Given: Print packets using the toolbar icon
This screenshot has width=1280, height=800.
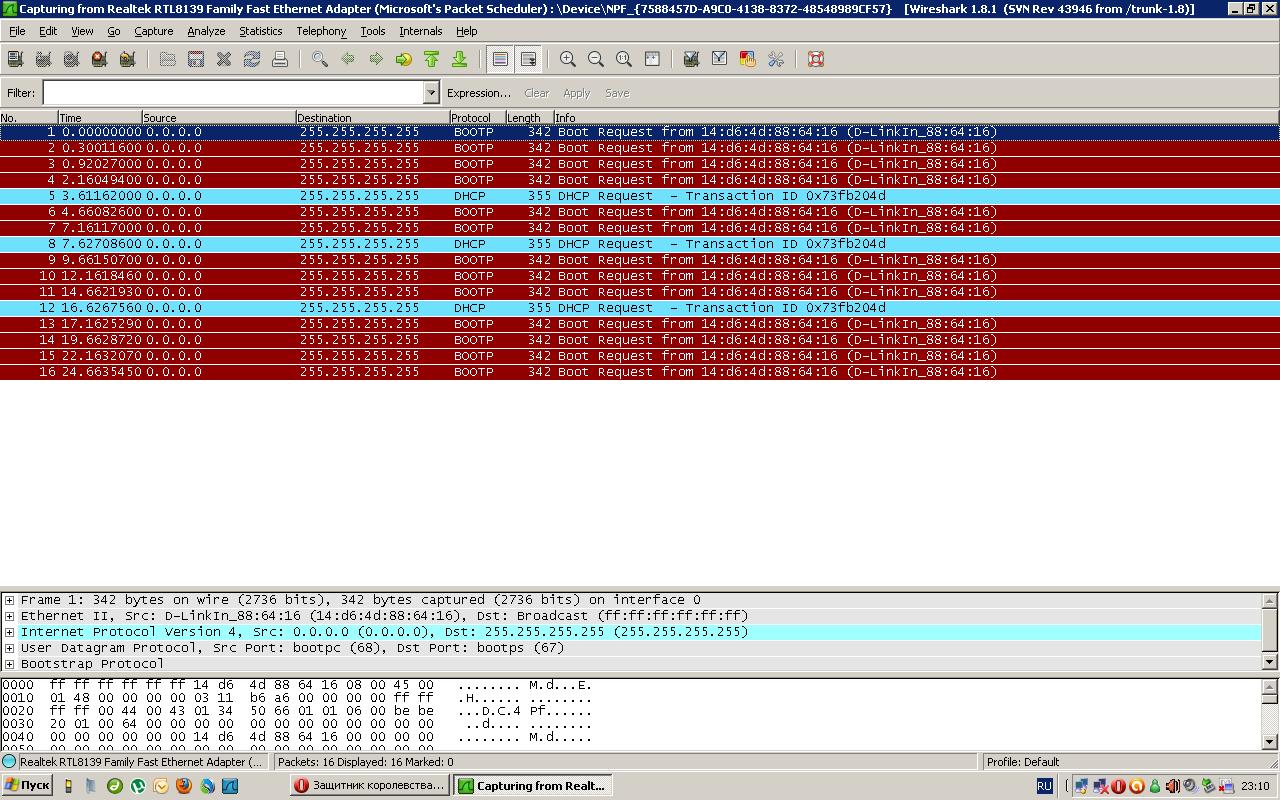Looking at the screenshot, I should point(280,59).
